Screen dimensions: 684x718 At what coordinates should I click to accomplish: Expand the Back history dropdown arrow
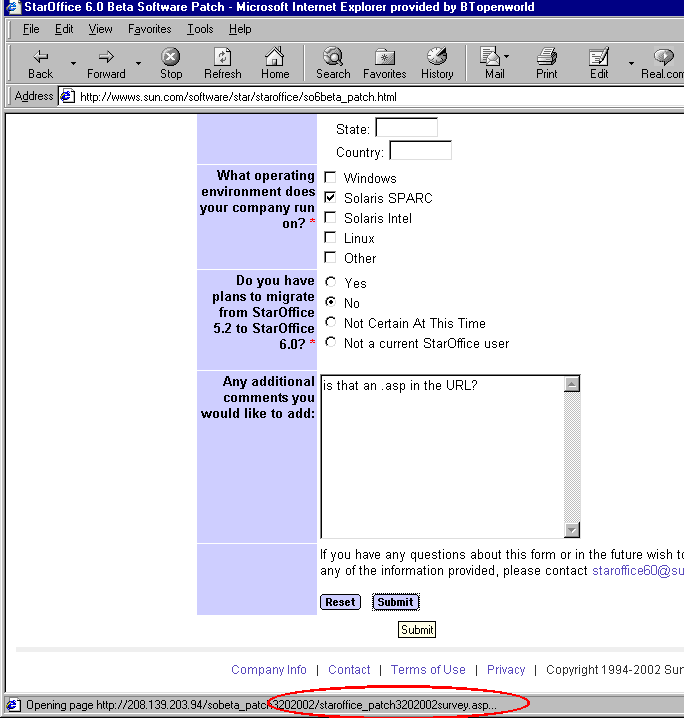73,63
